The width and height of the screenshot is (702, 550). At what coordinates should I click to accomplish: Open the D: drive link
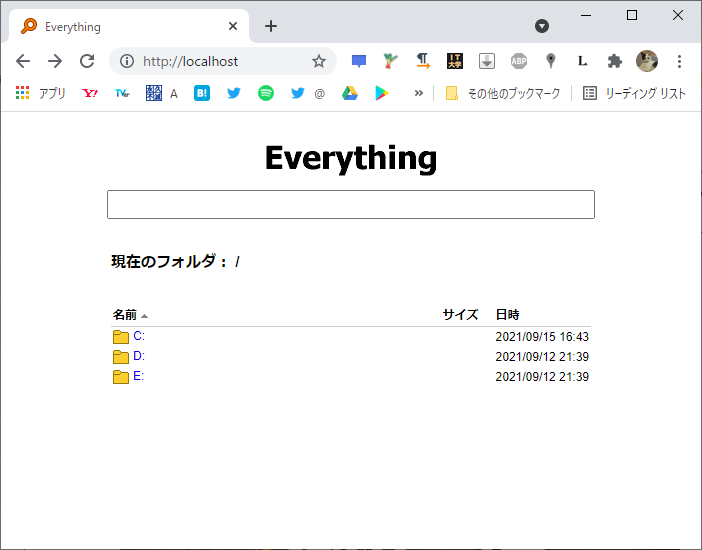point(139,356)
